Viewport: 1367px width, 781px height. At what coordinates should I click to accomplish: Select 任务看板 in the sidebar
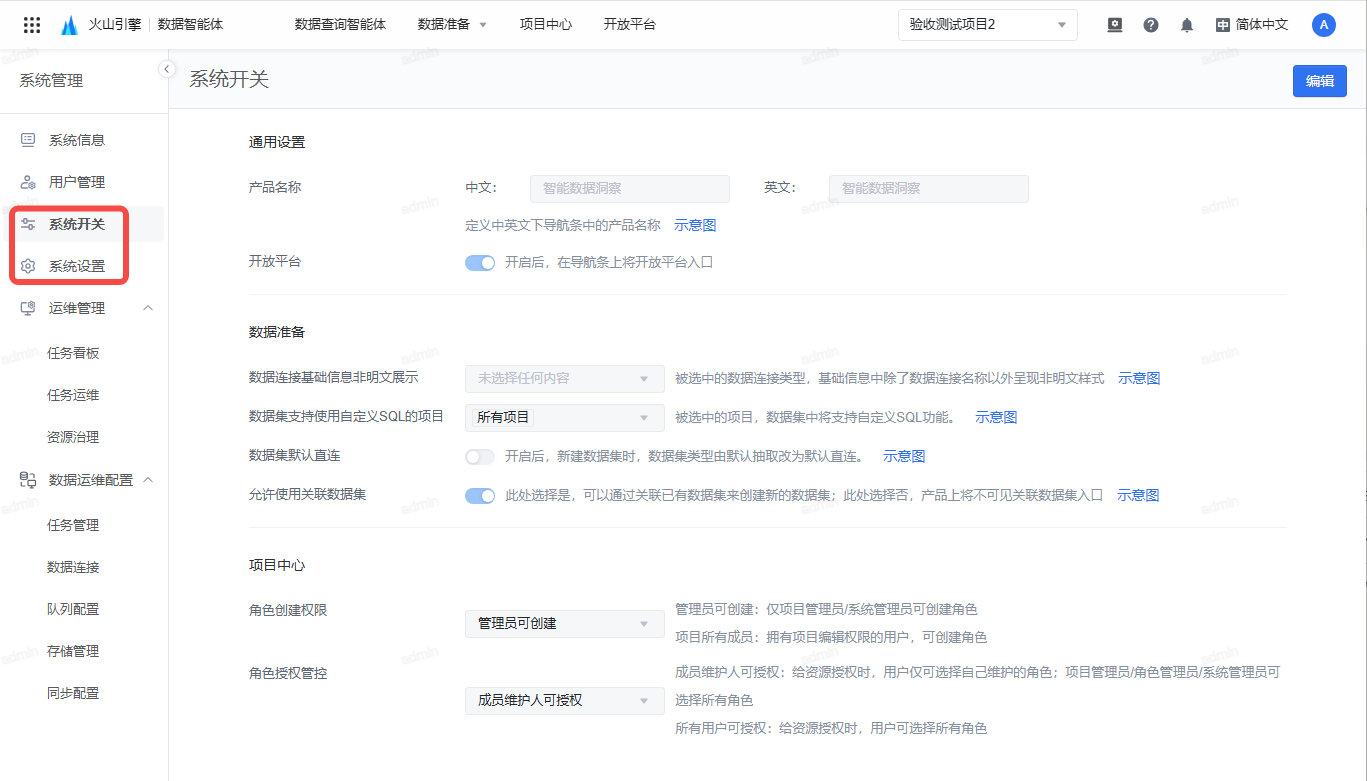click(73, 353)
